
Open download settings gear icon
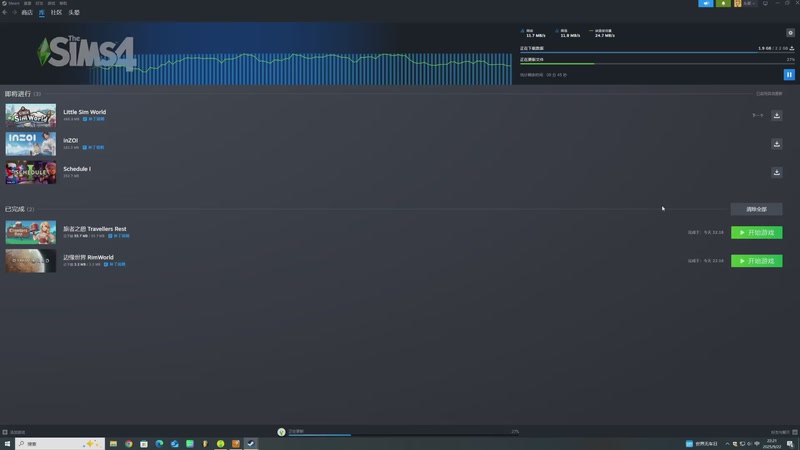pyautogui.click(x=790, y=33)
